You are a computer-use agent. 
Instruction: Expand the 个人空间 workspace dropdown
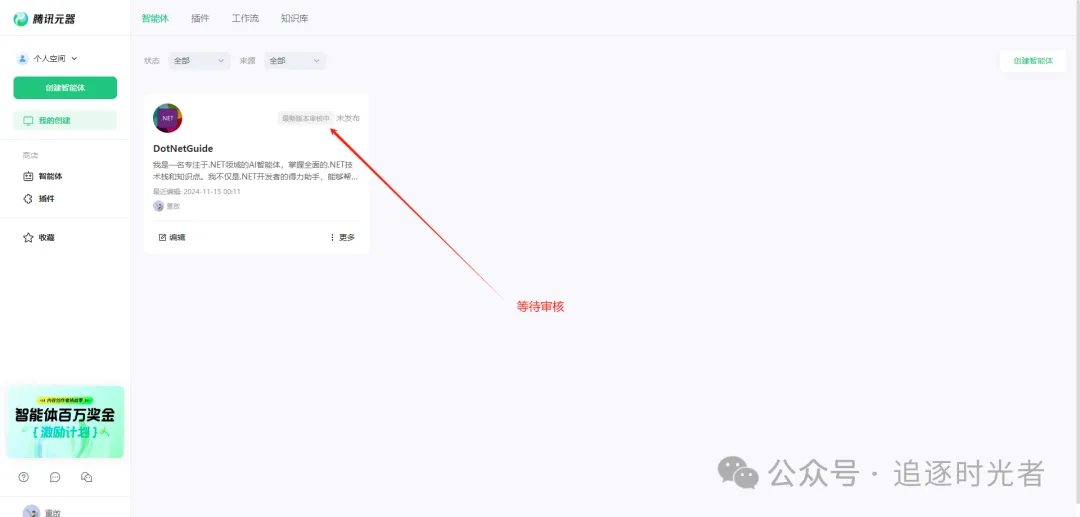click(48, 59)
